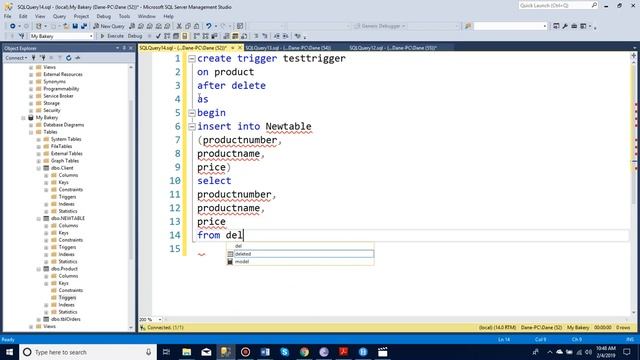Click the Parse checkmark icon
This screenshot has width=640, height=360.
point(158,36)
